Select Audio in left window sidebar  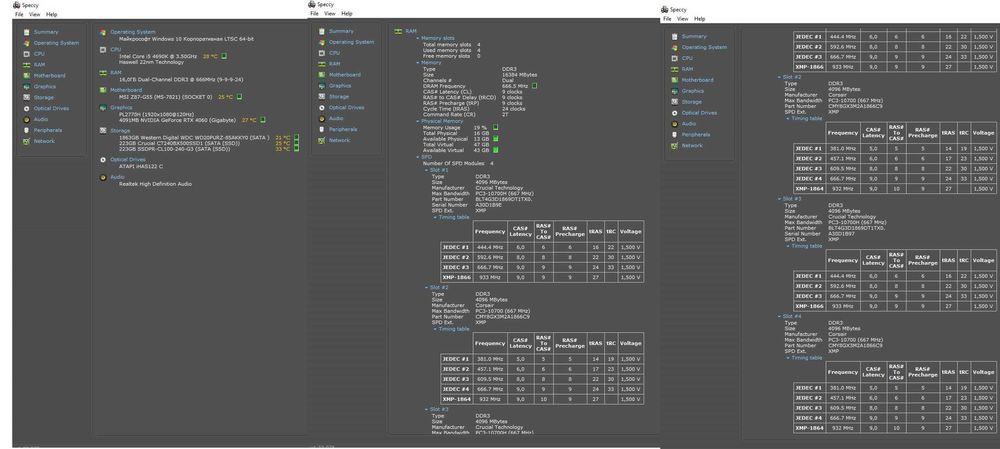[40, 119]
